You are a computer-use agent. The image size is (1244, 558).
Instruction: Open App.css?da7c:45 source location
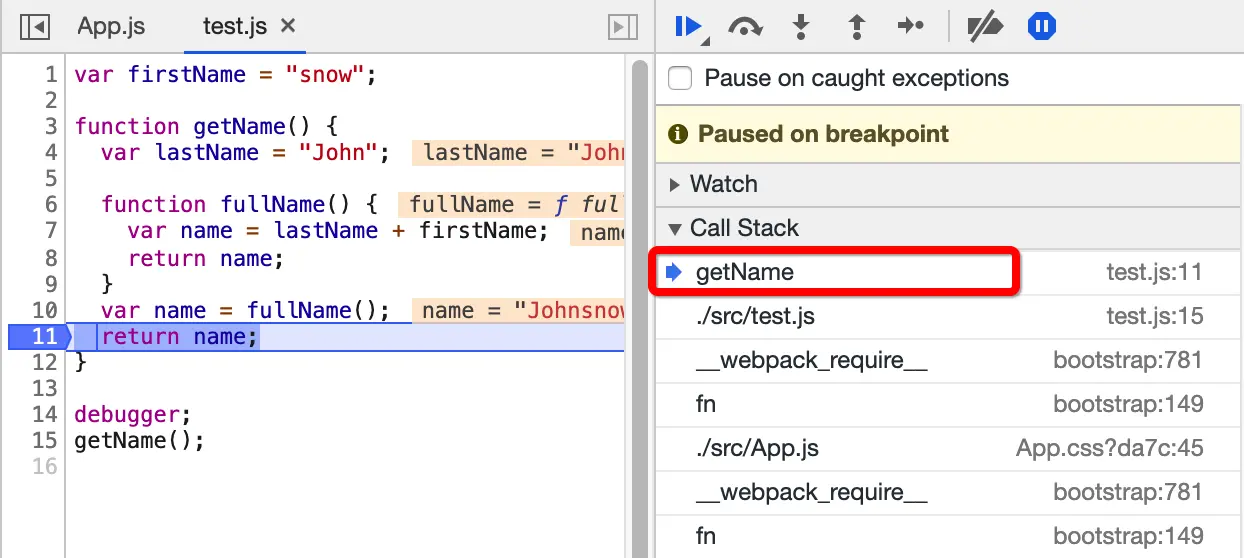click(1109, 448)
